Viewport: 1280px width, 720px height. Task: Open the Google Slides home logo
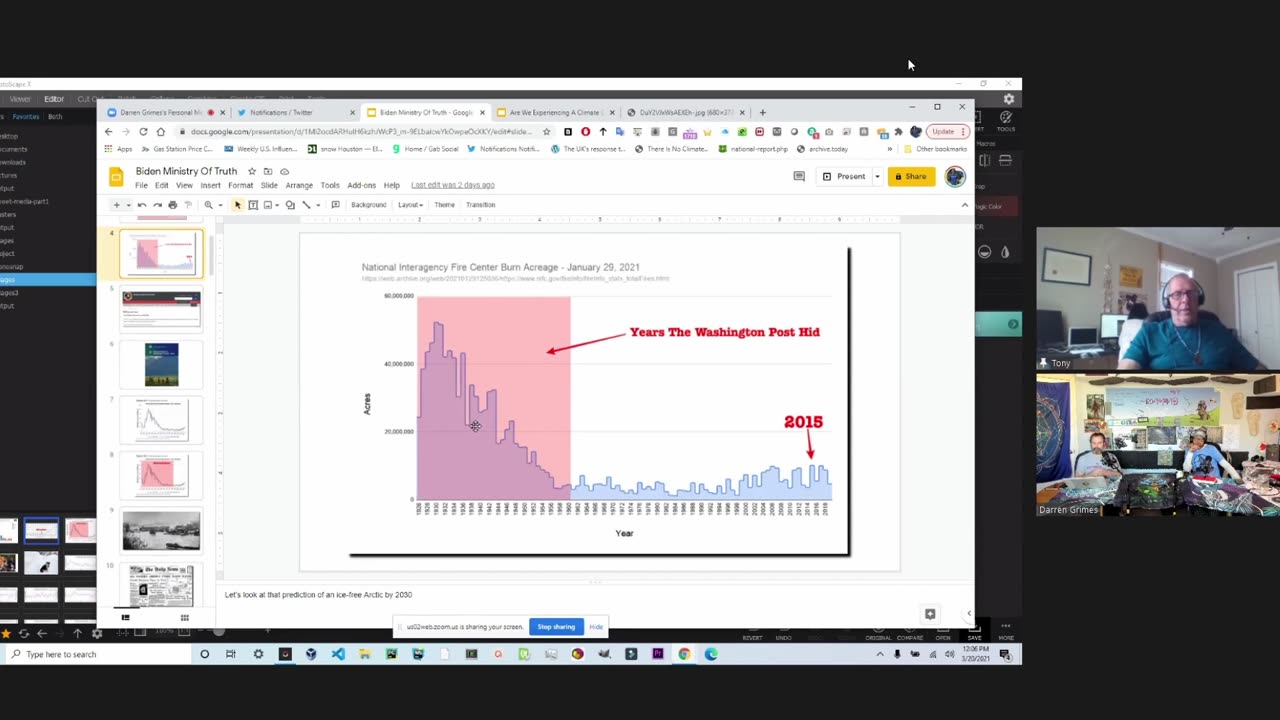tap(116, 177)
